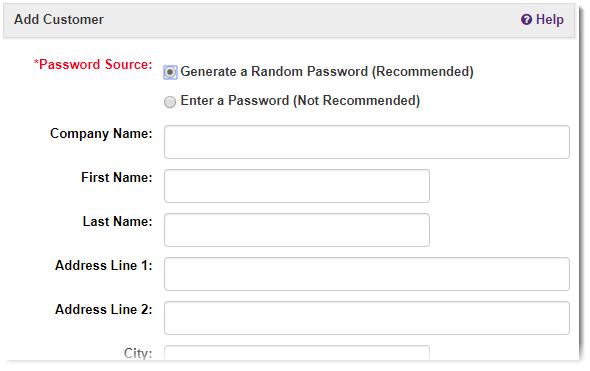Click the Generate a Random Password label

tap(327, 71)
